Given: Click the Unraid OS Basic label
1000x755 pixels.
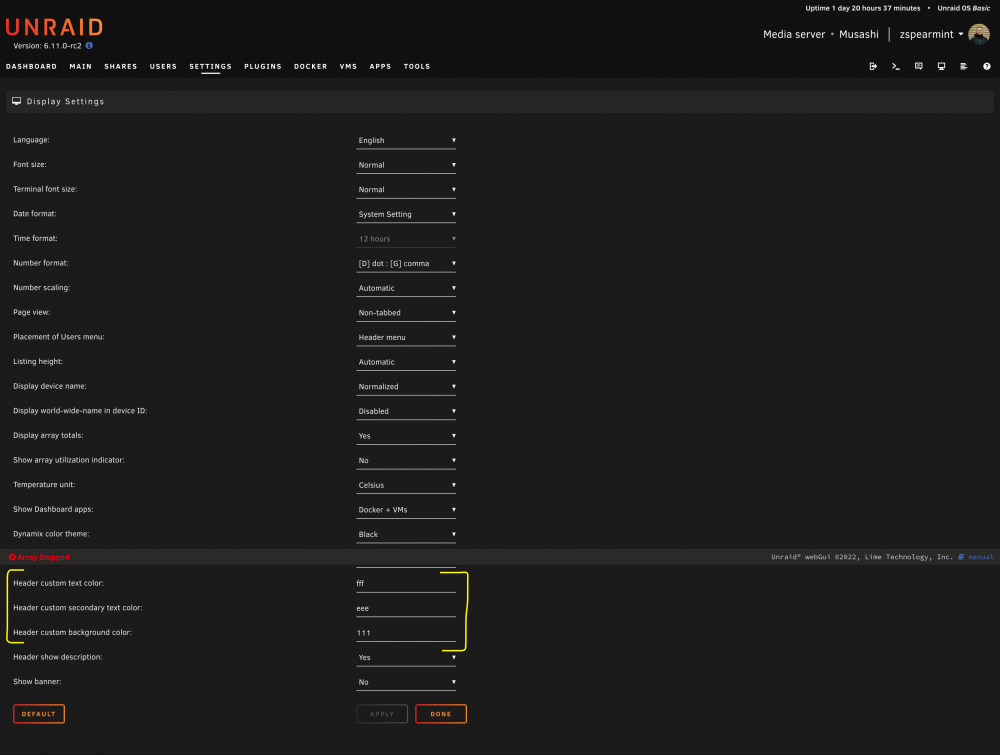Looking at the screenshot, I should coord(964,8).
